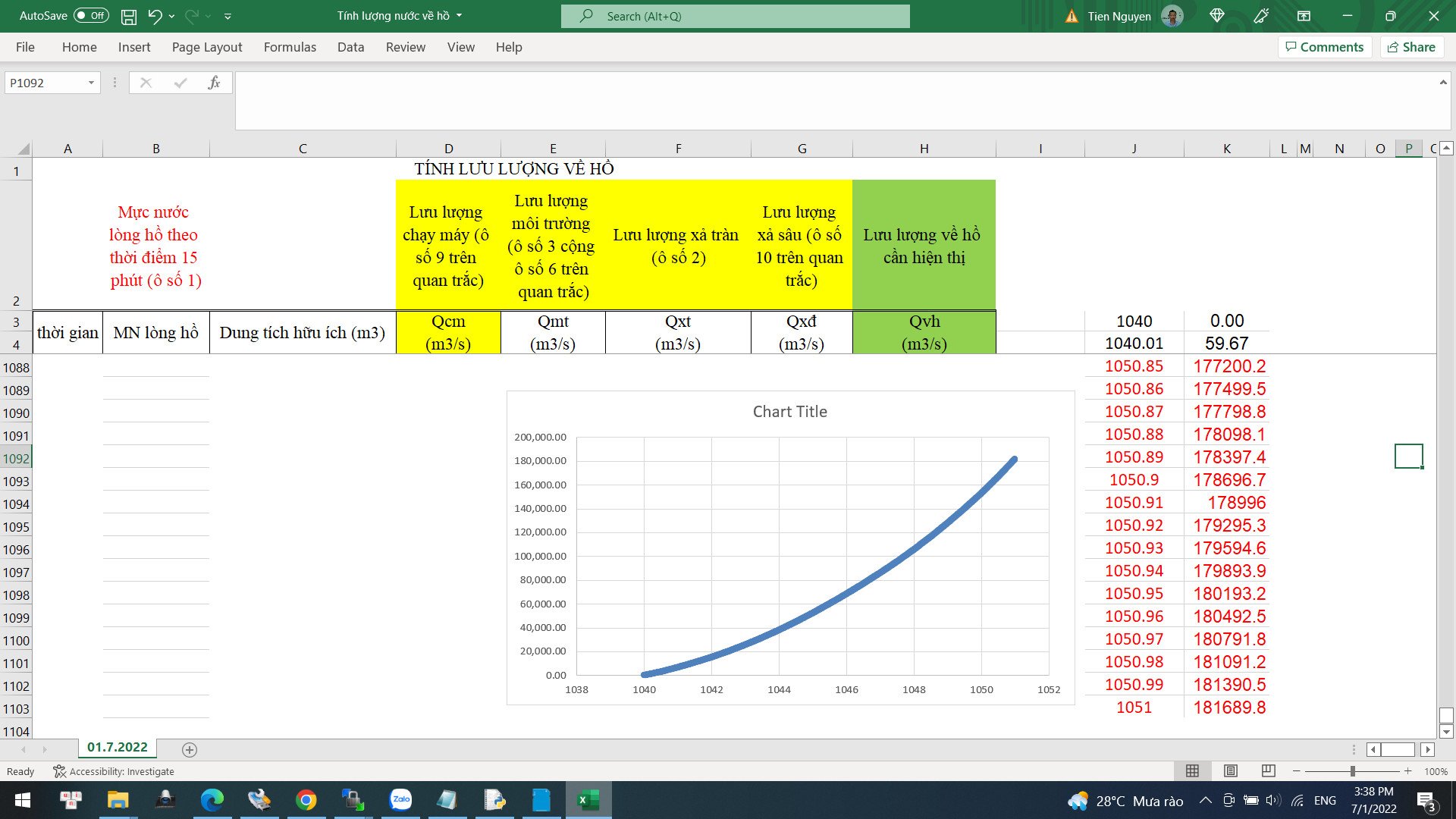This screenshot has height=819, width=1456.
Task: Click the Ribbon Display Options icon
Action: coord(1304,16)
